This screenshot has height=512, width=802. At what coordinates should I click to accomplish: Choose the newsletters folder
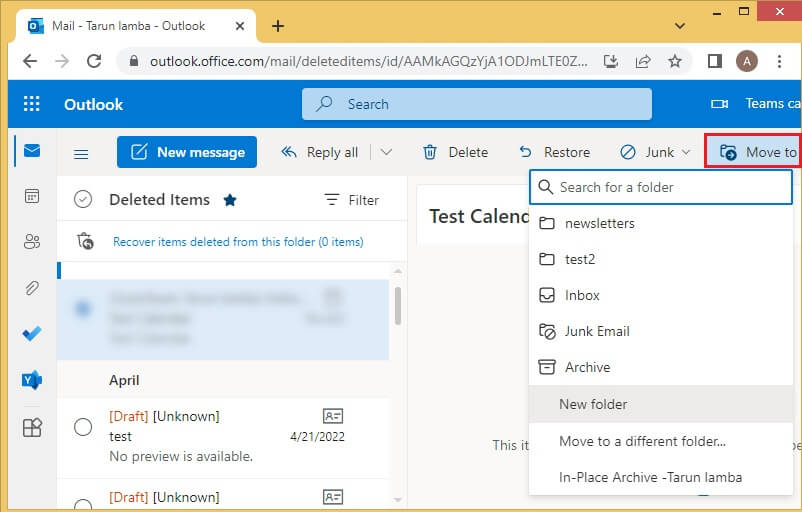click(x=661, y=224)
